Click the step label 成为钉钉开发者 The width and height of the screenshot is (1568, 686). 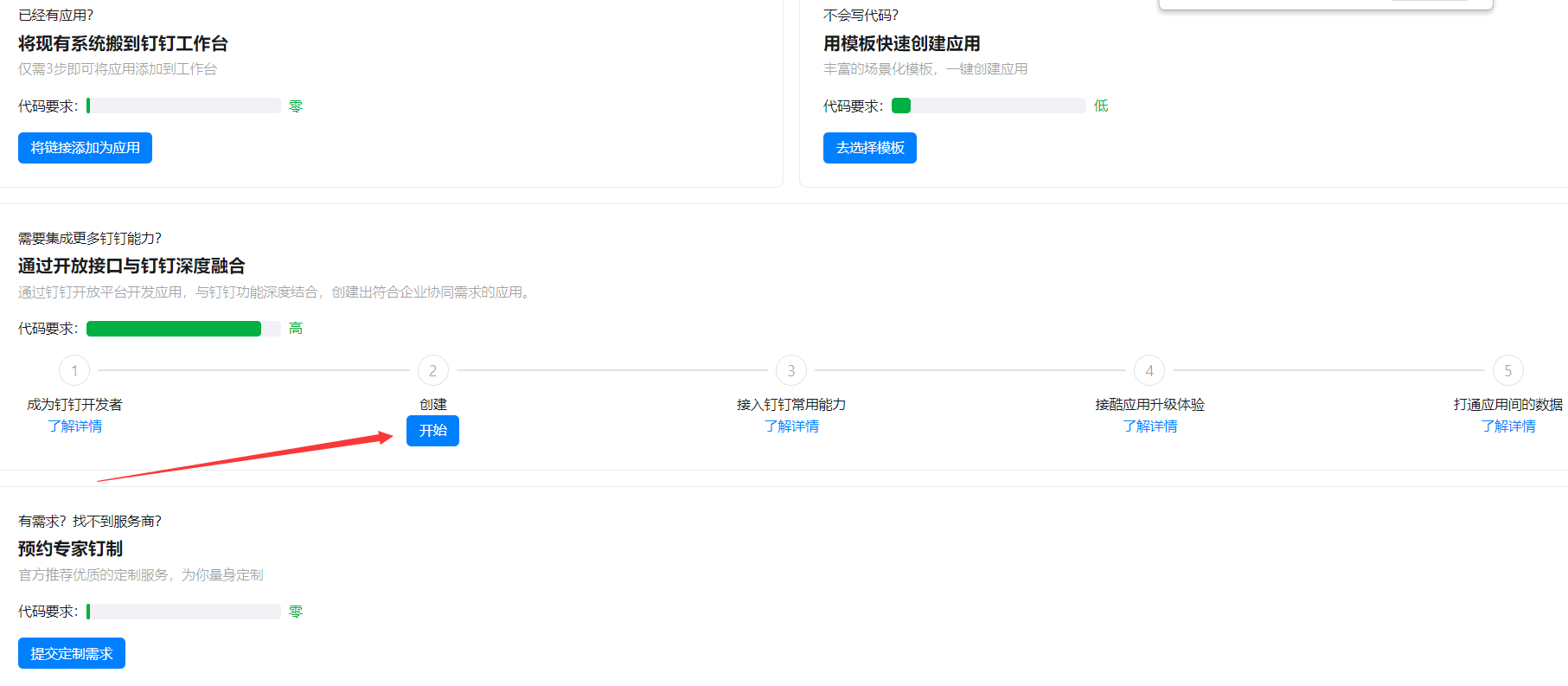74,405
